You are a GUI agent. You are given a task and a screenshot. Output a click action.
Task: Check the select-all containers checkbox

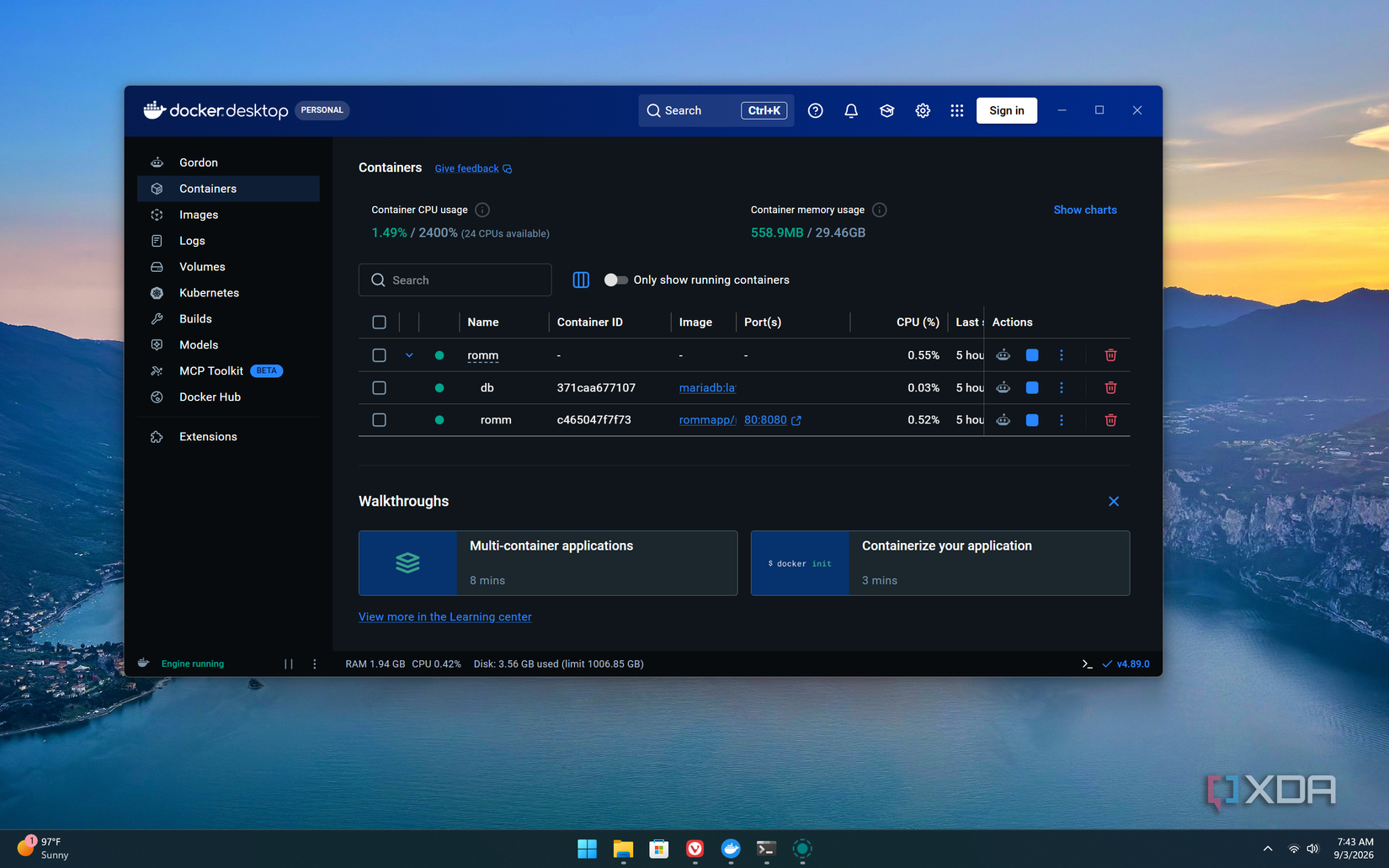380,322
